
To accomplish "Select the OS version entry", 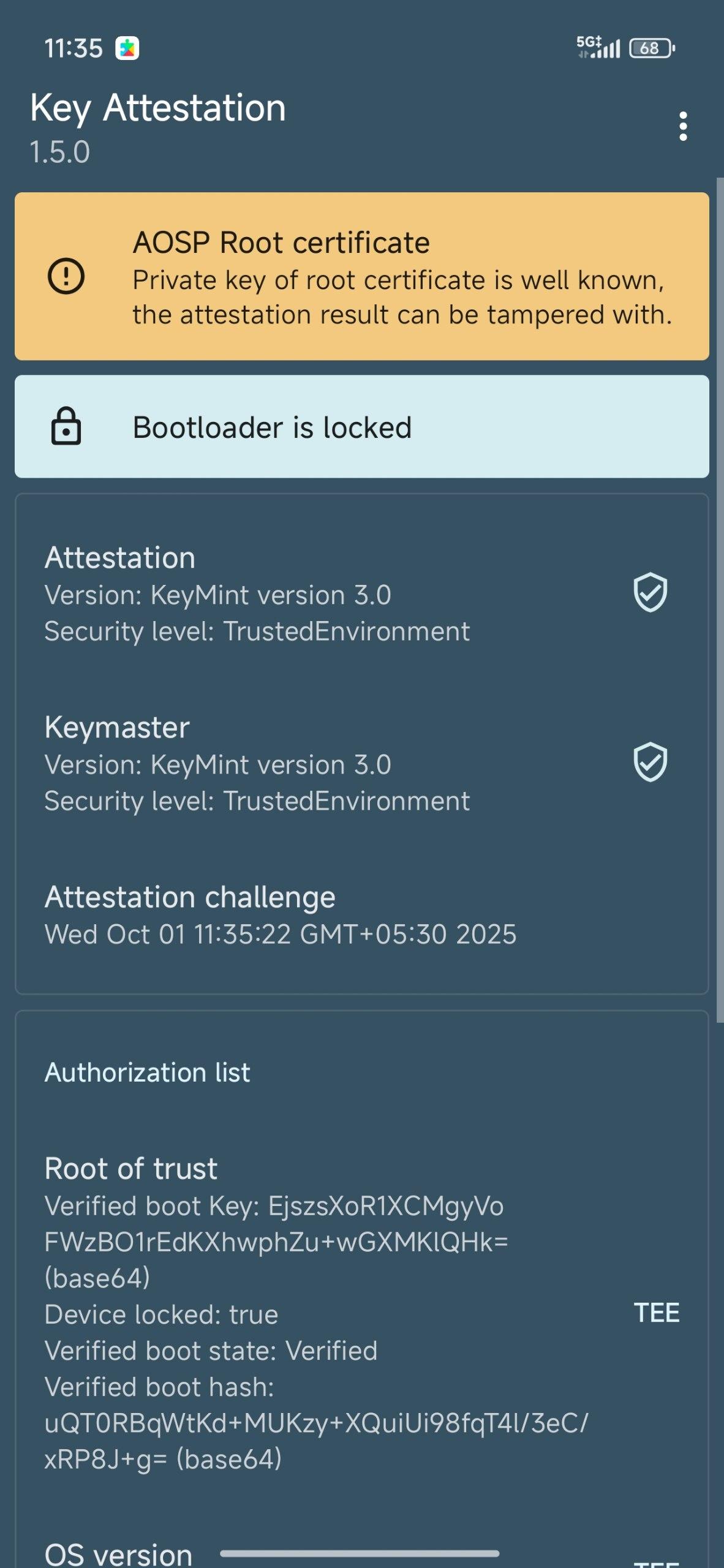I will [x=119, y=1555].
